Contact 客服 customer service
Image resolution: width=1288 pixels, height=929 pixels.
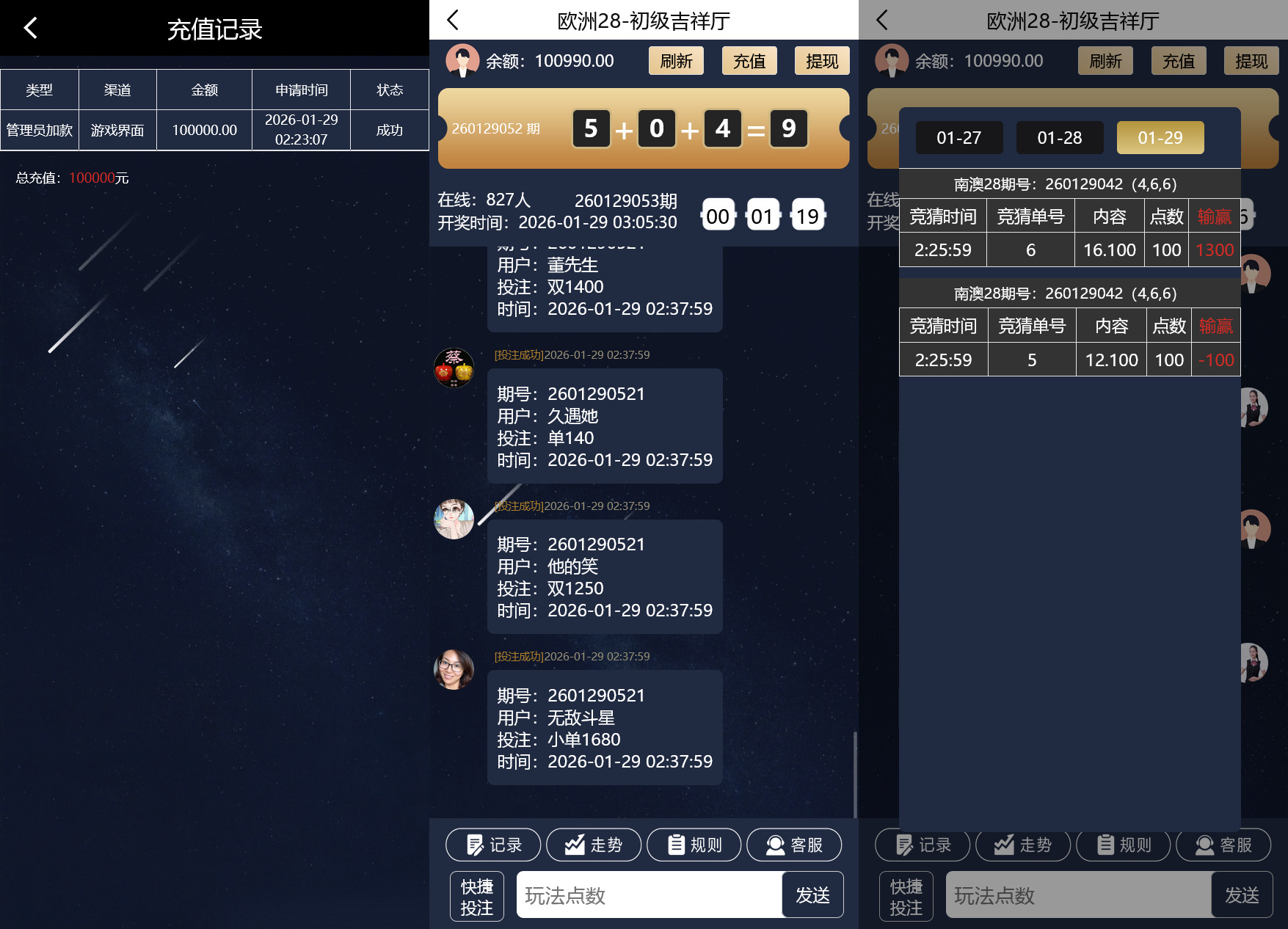tap(794, 845)
